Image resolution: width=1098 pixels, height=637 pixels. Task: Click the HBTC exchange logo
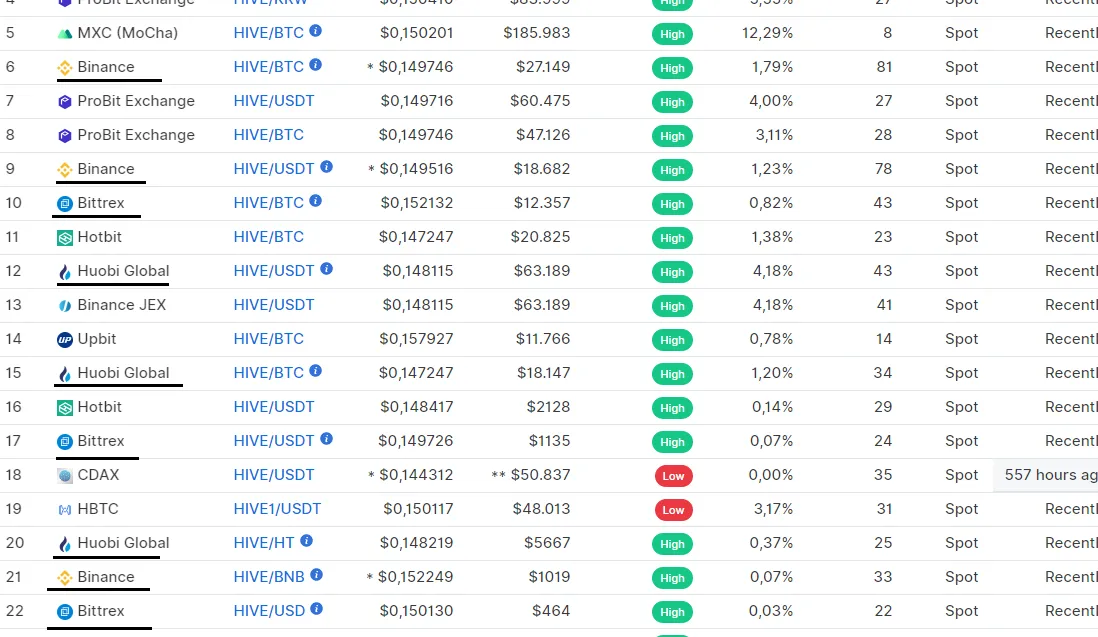tap(64, 510)
